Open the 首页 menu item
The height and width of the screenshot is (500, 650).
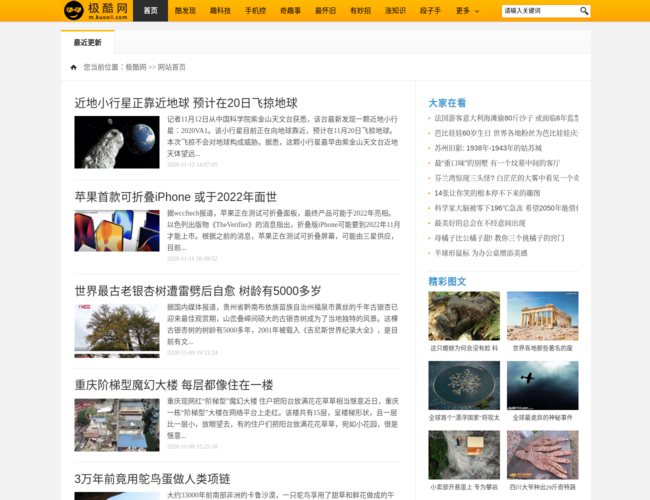(x=150, y=11)
